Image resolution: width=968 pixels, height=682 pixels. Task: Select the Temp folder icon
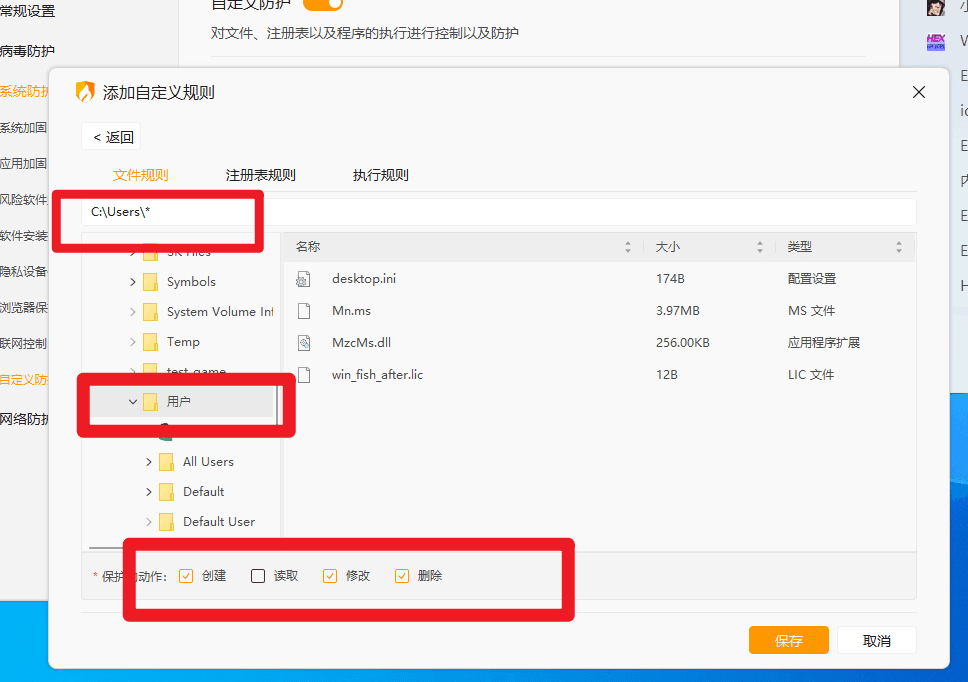[151, 342]
